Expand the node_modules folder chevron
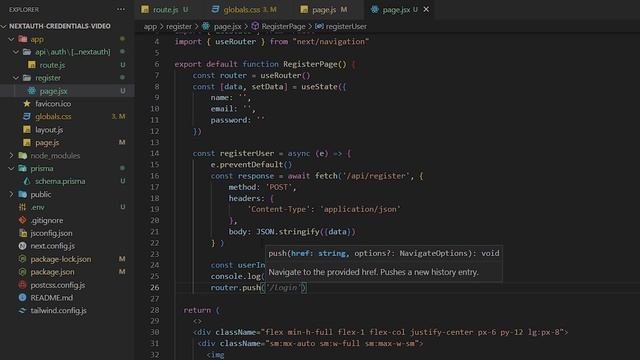The width and height of the screenshot is (640, 360). (11, 156)
